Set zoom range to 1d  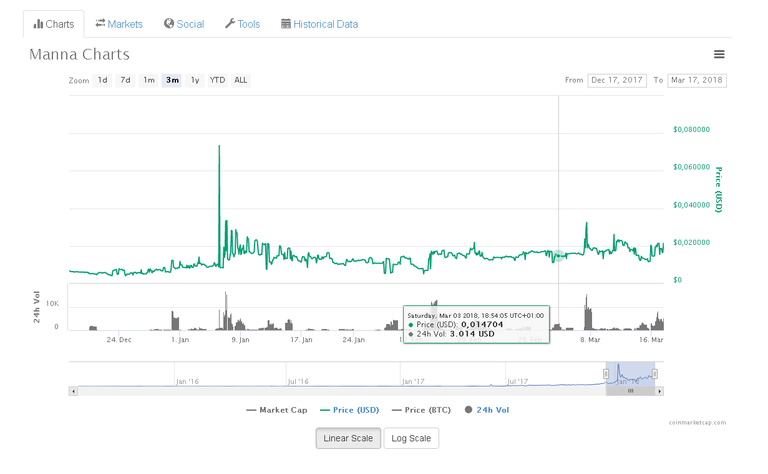[x=102, y=80]
